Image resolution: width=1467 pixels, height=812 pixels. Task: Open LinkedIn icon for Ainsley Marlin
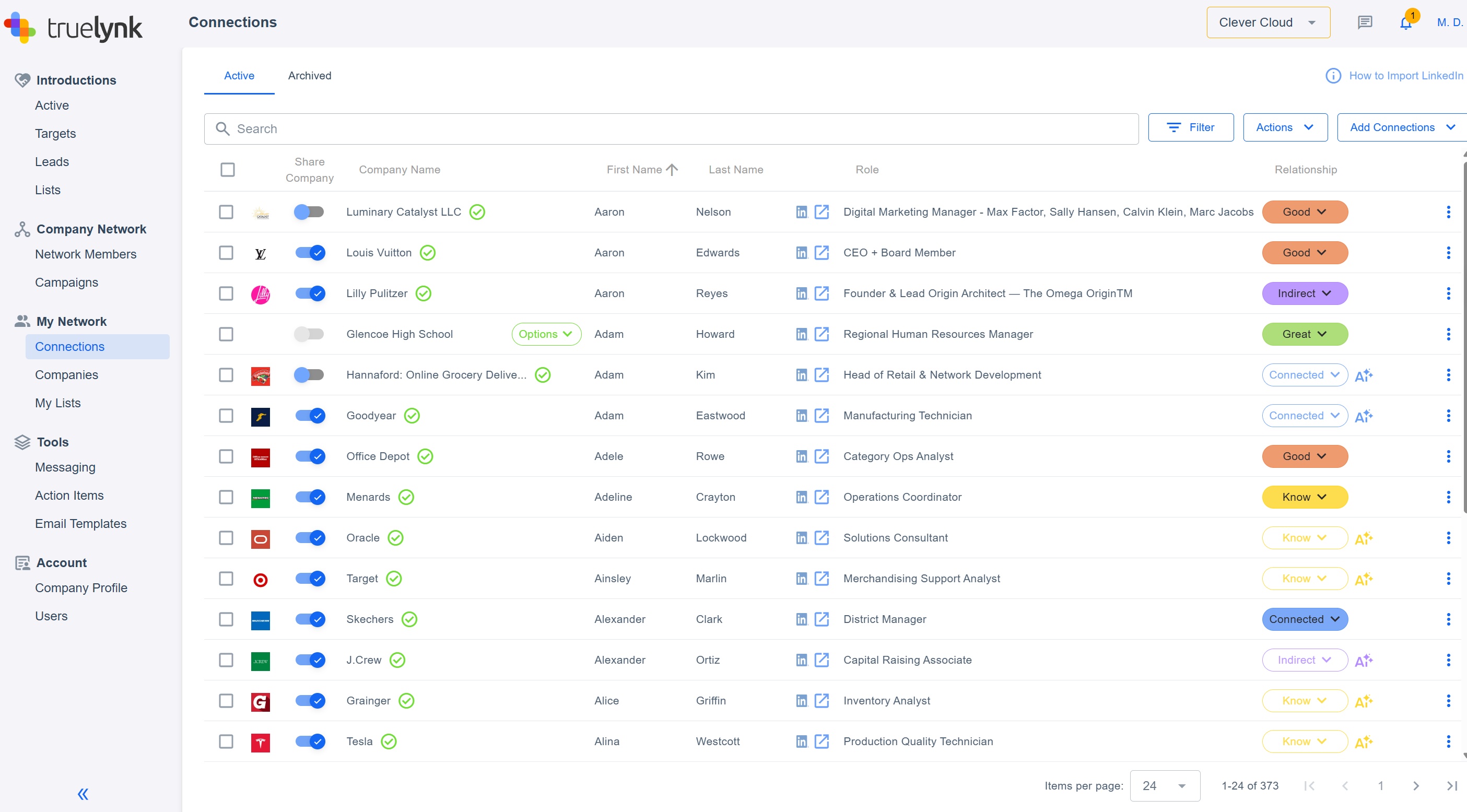[x=801, y=579]
